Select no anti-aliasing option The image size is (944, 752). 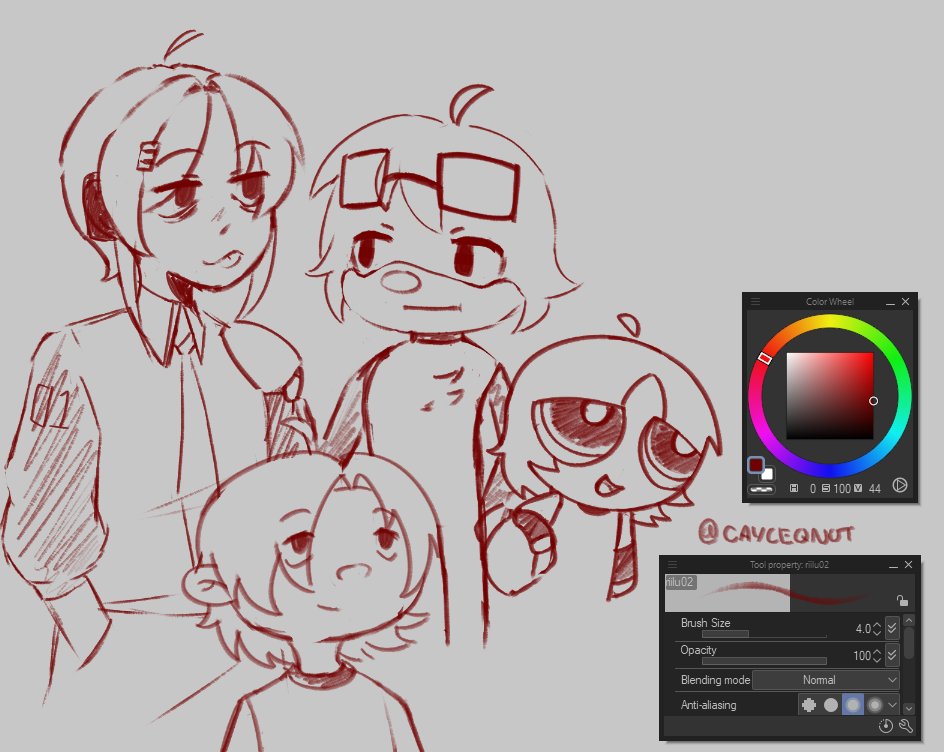click(809, 704)
